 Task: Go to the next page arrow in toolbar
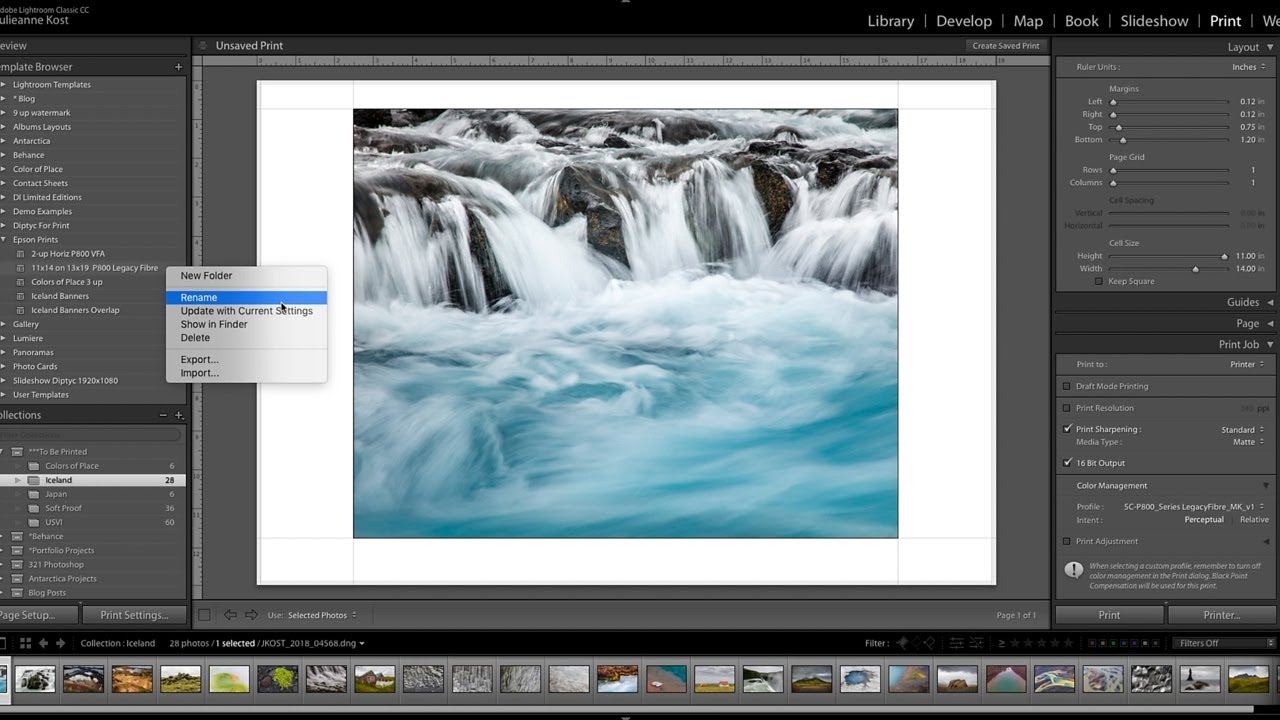pyautogui.click(x=251, y=615)
